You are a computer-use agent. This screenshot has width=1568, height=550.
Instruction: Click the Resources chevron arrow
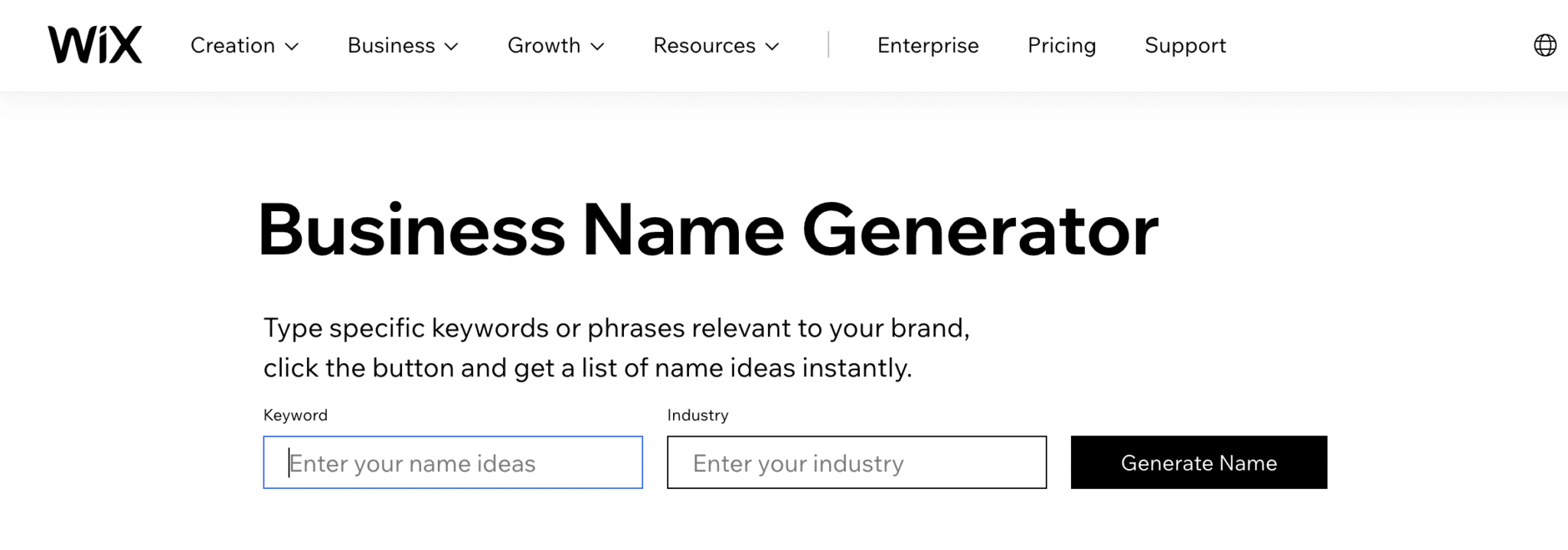pos(772,47)
